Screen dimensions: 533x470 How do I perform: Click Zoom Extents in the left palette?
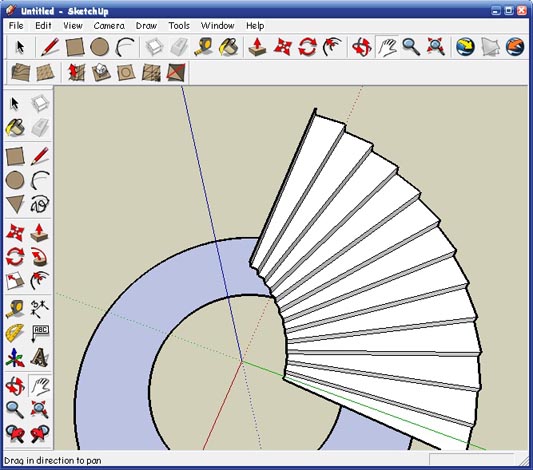point(40,410)
